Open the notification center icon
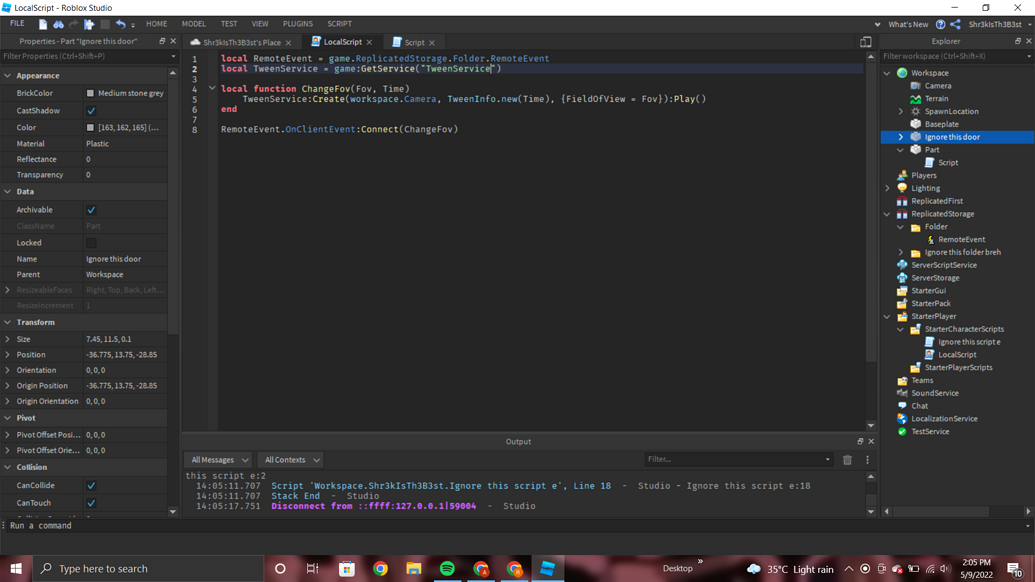This screenshot has width=1035, height=582. click(x=1015, y=569)
